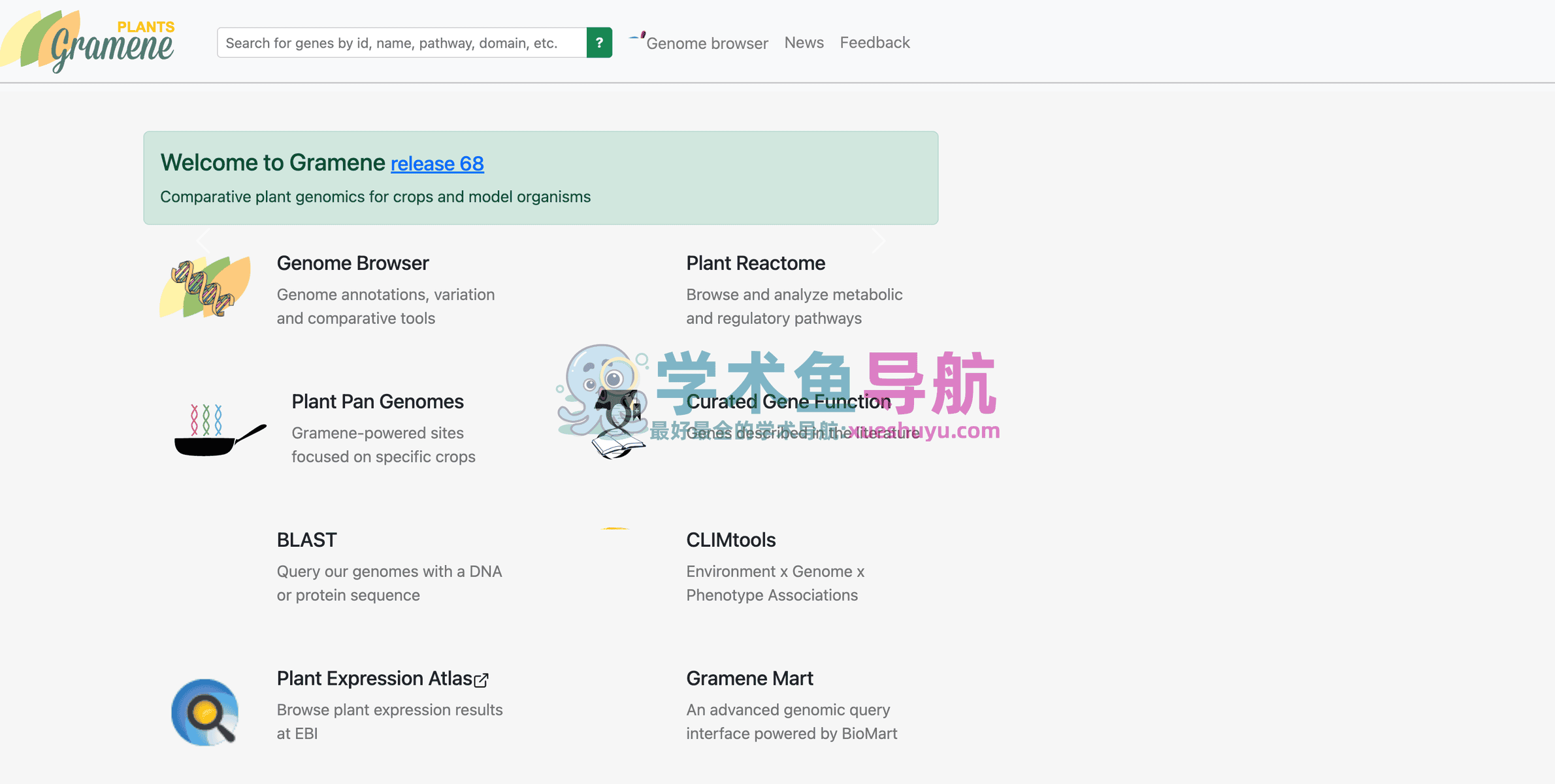This screenshot has height=784, width=1555.
Task: Open Genome browser in top navigation
Action: tap(707, 43)
